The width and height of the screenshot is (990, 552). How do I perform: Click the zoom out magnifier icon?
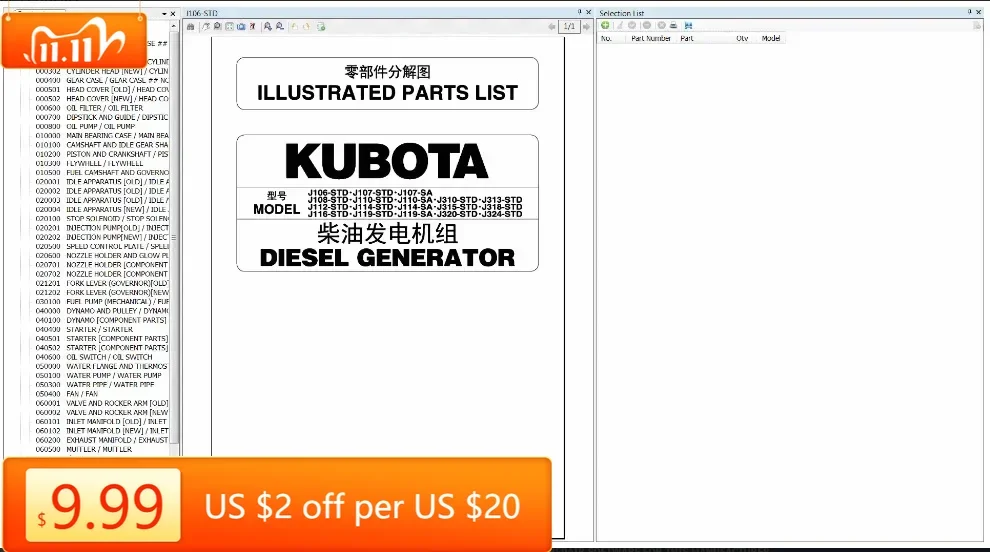pyautogui.click(x=280, y=27)
